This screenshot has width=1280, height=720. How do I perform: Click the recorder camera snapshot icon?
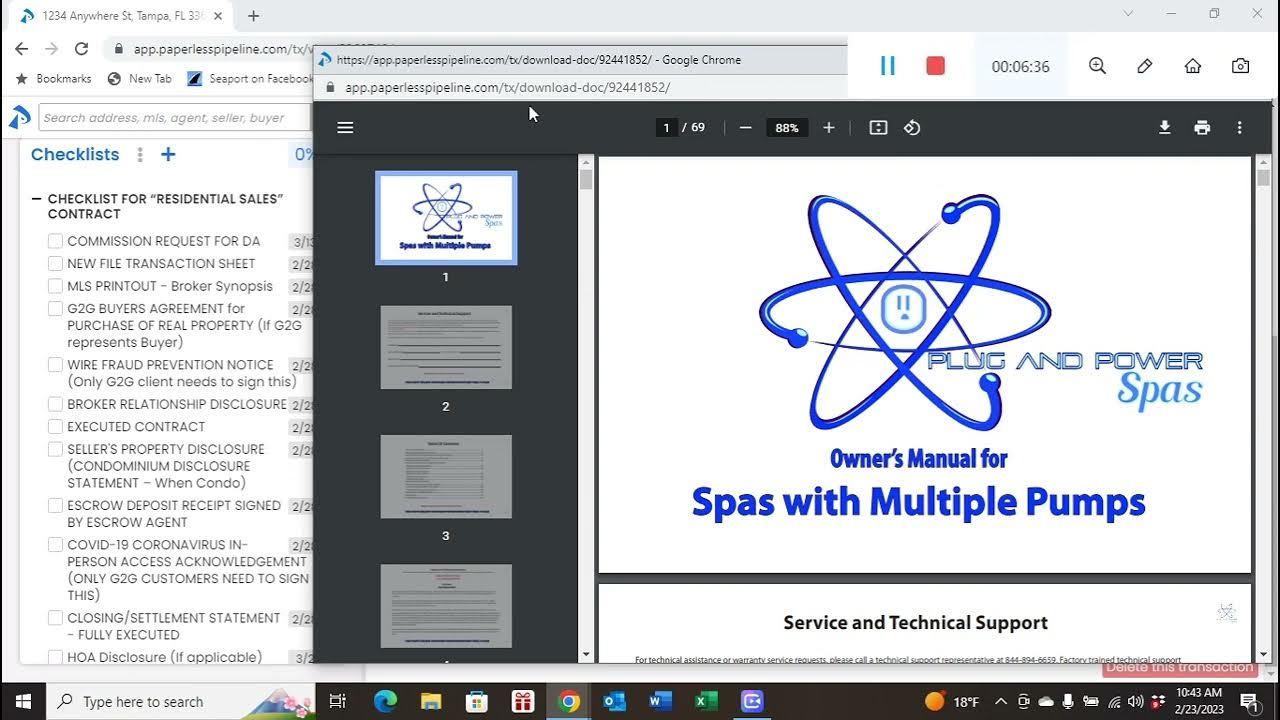(1241, 66)
